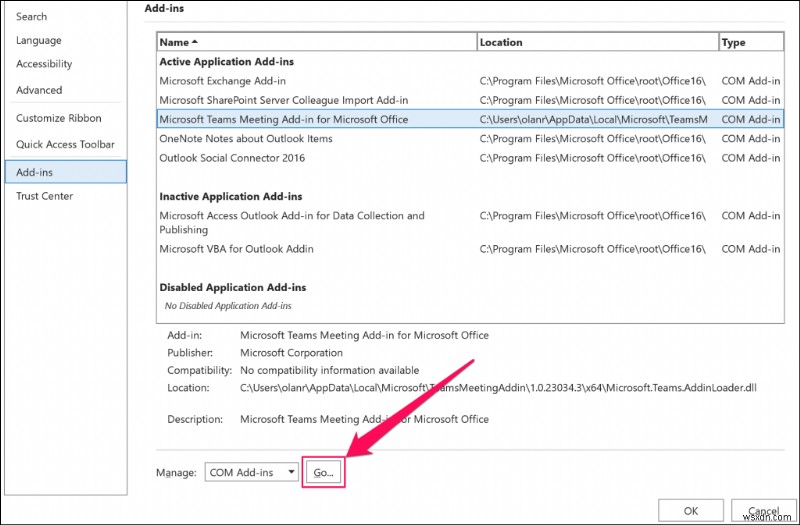
Task: Click the Active Application Add-ins heading
Action: tap(227, 62)
